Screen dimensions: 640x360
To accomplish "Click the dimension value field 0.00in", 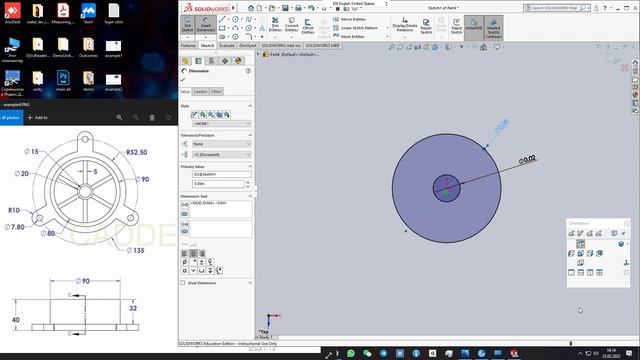I will tap(218, 184).
